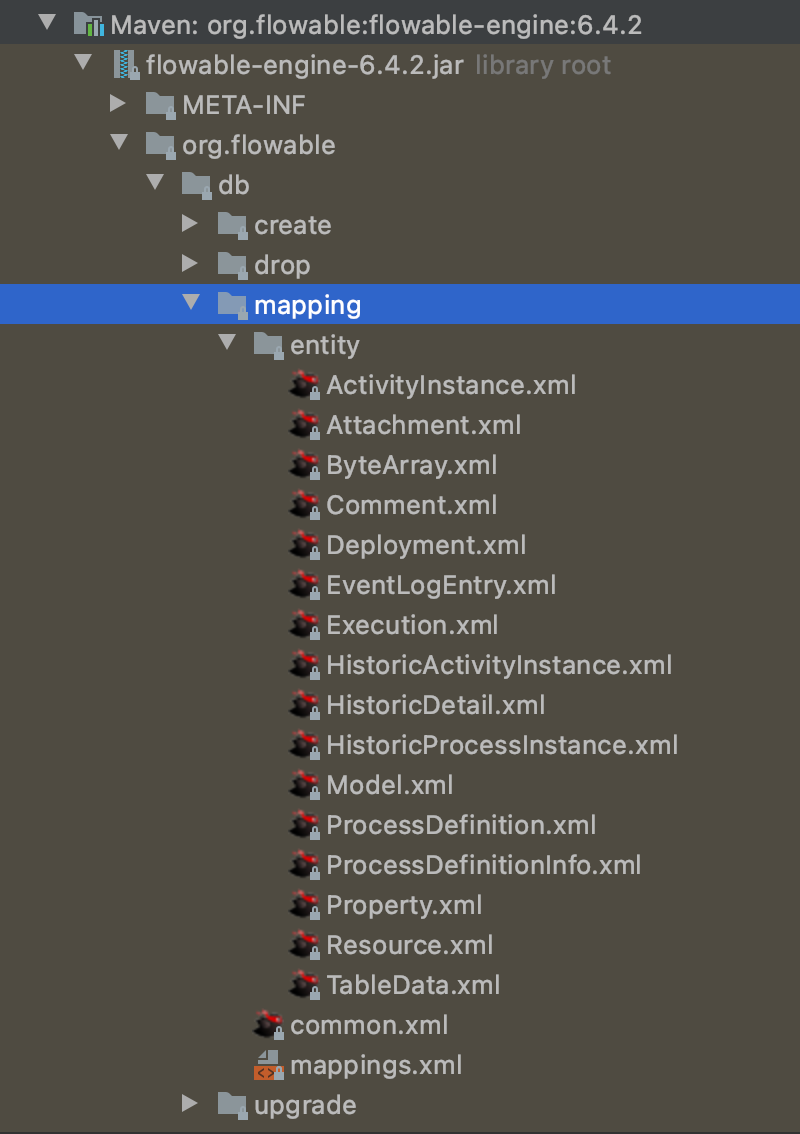Collapse the flowable-engine-6.4.2.jar node
The image size is (800, 1134).
point(83,62)
